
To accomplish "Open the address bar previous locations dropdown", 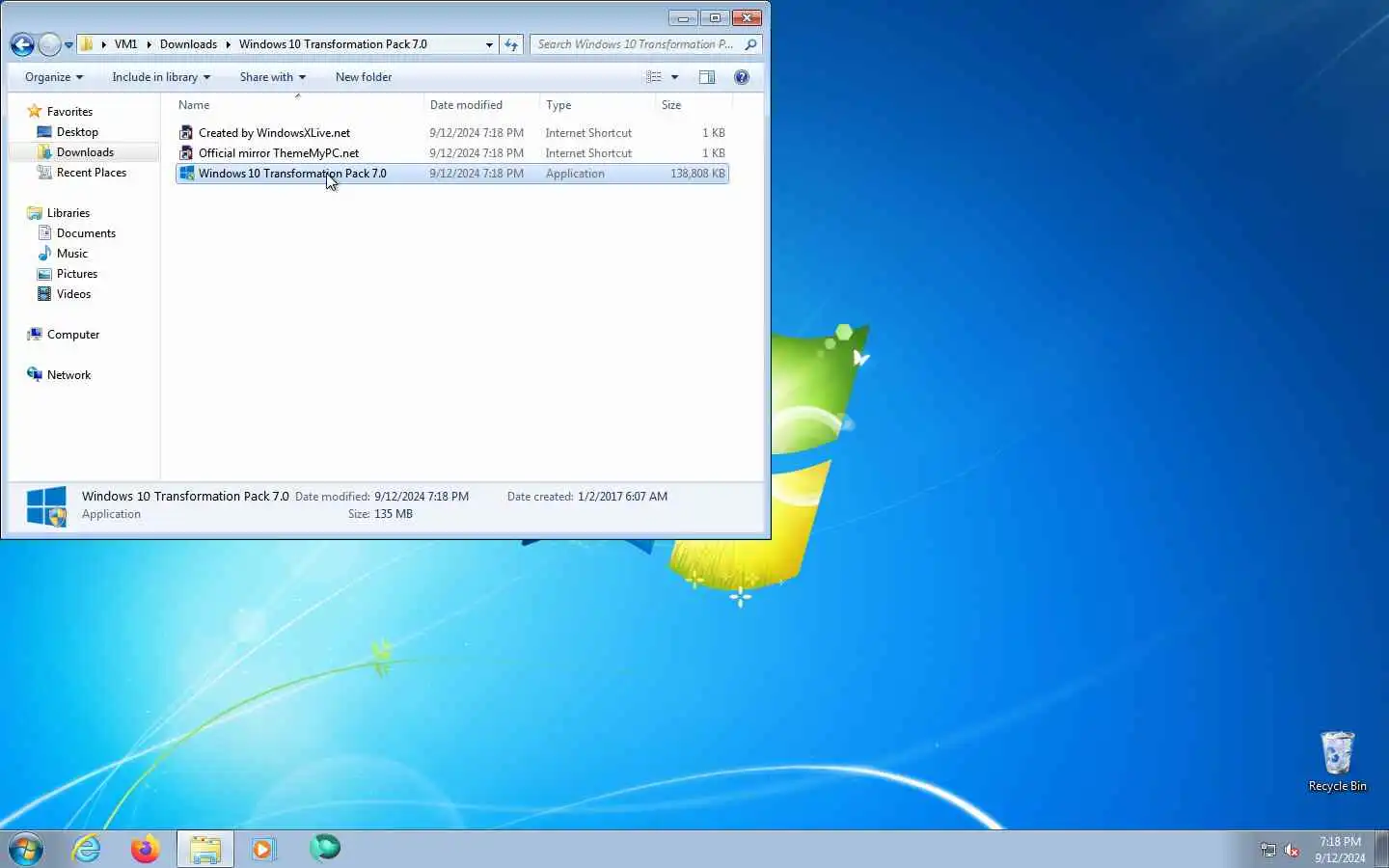I will pyautogui.click(x=489, y=44).
